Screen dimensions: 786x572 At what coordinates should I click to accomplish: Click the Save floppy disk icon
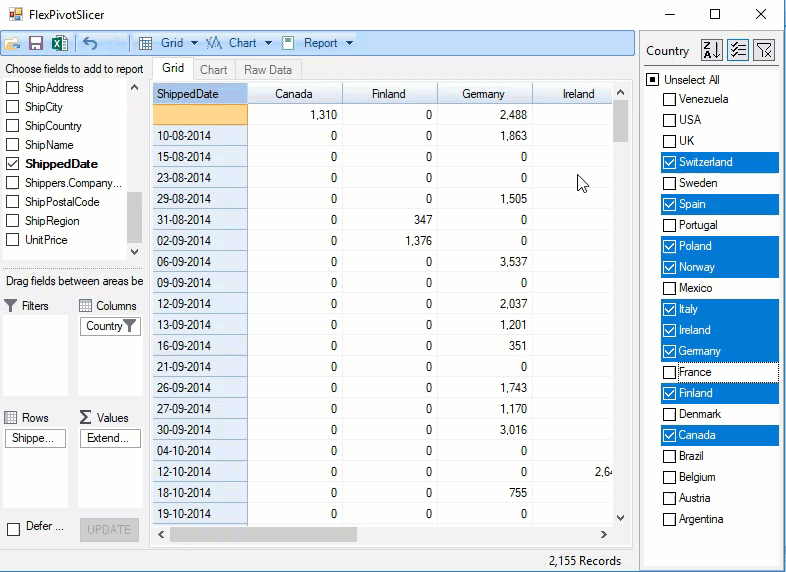[x=36, y=43]
